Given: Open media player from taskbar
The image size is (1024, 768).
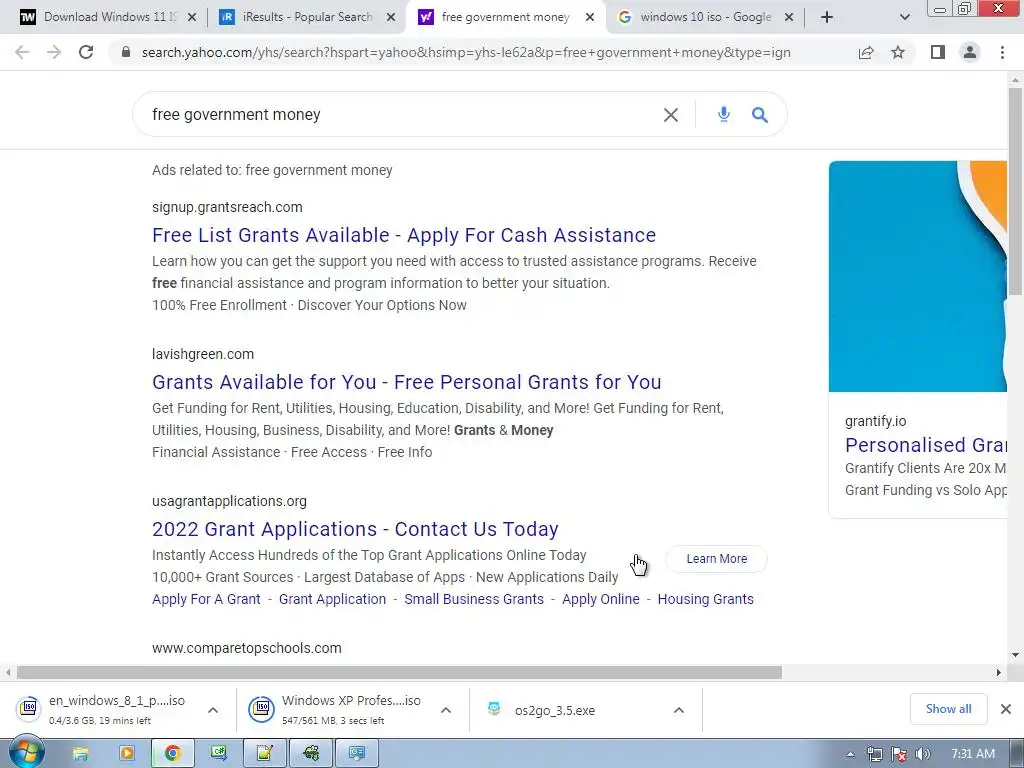Looking at the screenshot, I should 127,754.
